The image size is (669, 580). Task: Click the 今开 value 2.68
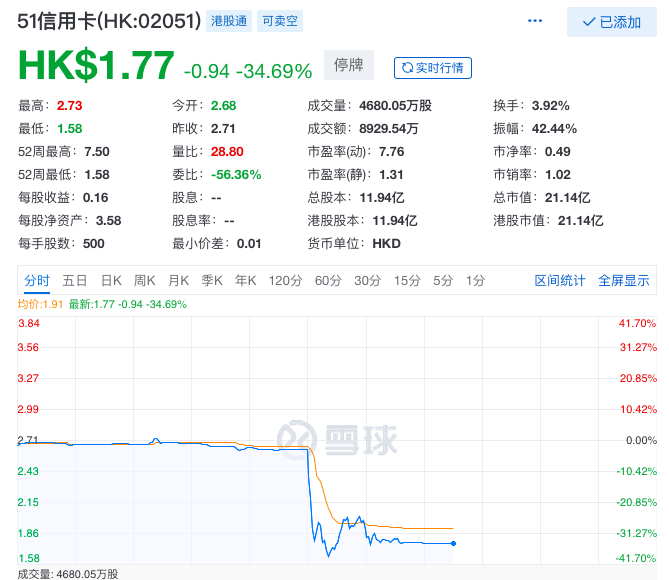click(223, 105)
